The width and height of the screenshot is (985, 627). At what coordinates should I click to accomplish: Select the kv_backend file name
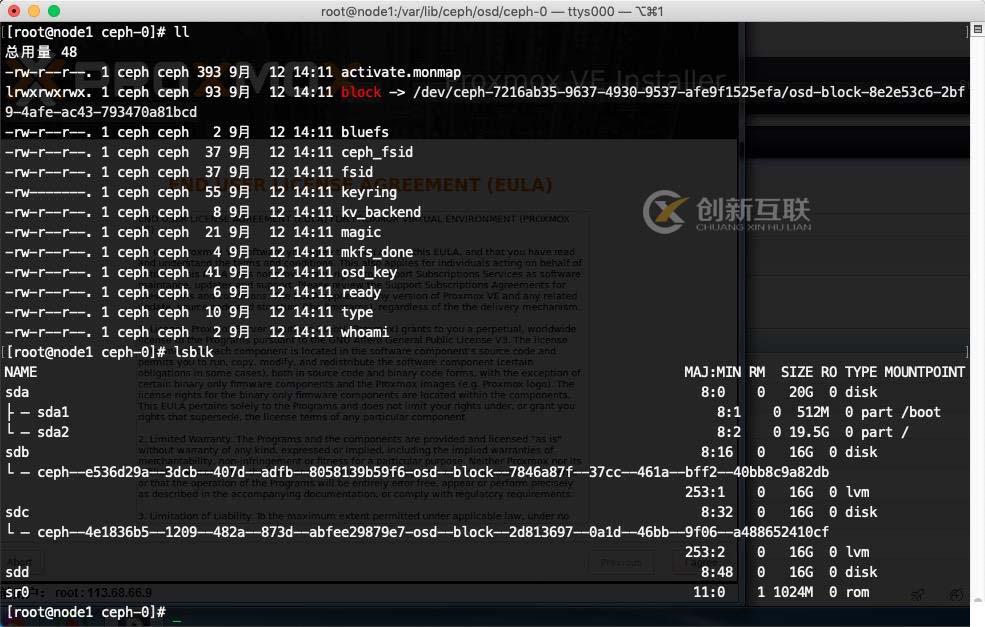coord(381,212)
